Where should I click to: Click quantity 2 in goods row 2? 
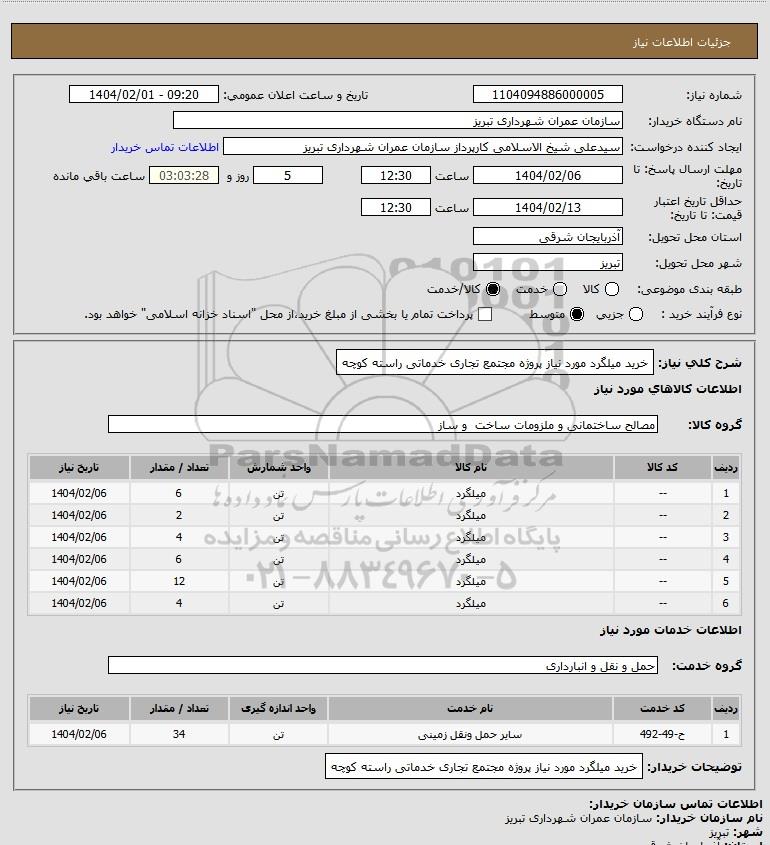[179, 515]
